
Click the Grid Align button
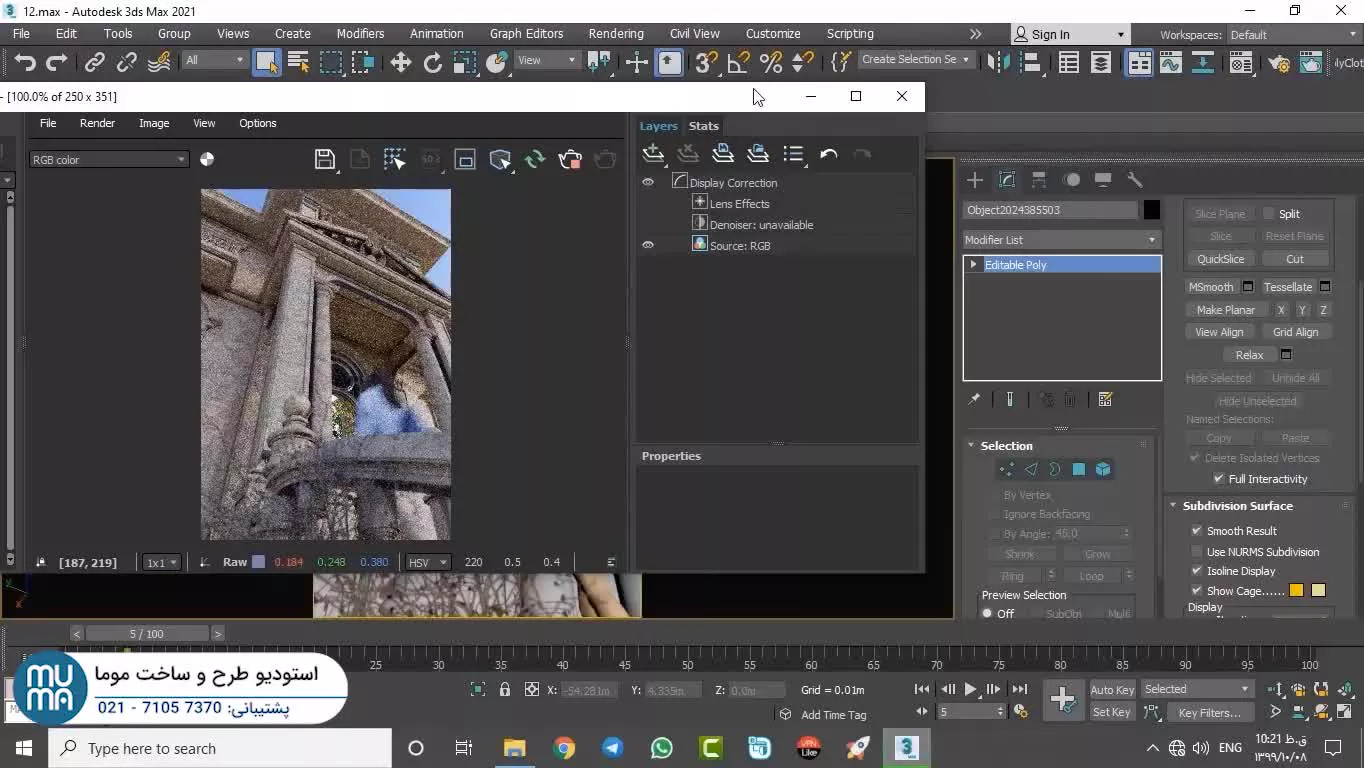[1295, 332]
